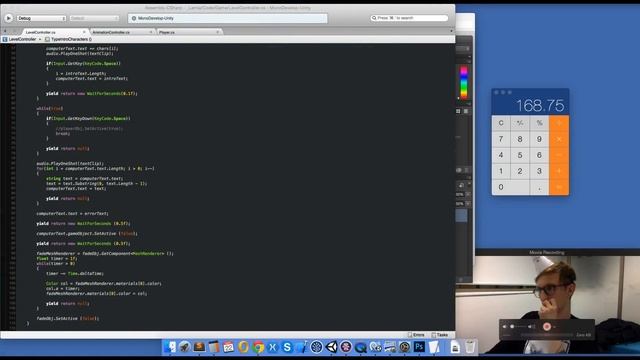Open Skype from the Dock
640x360 pixels.
tap(287, 347)
